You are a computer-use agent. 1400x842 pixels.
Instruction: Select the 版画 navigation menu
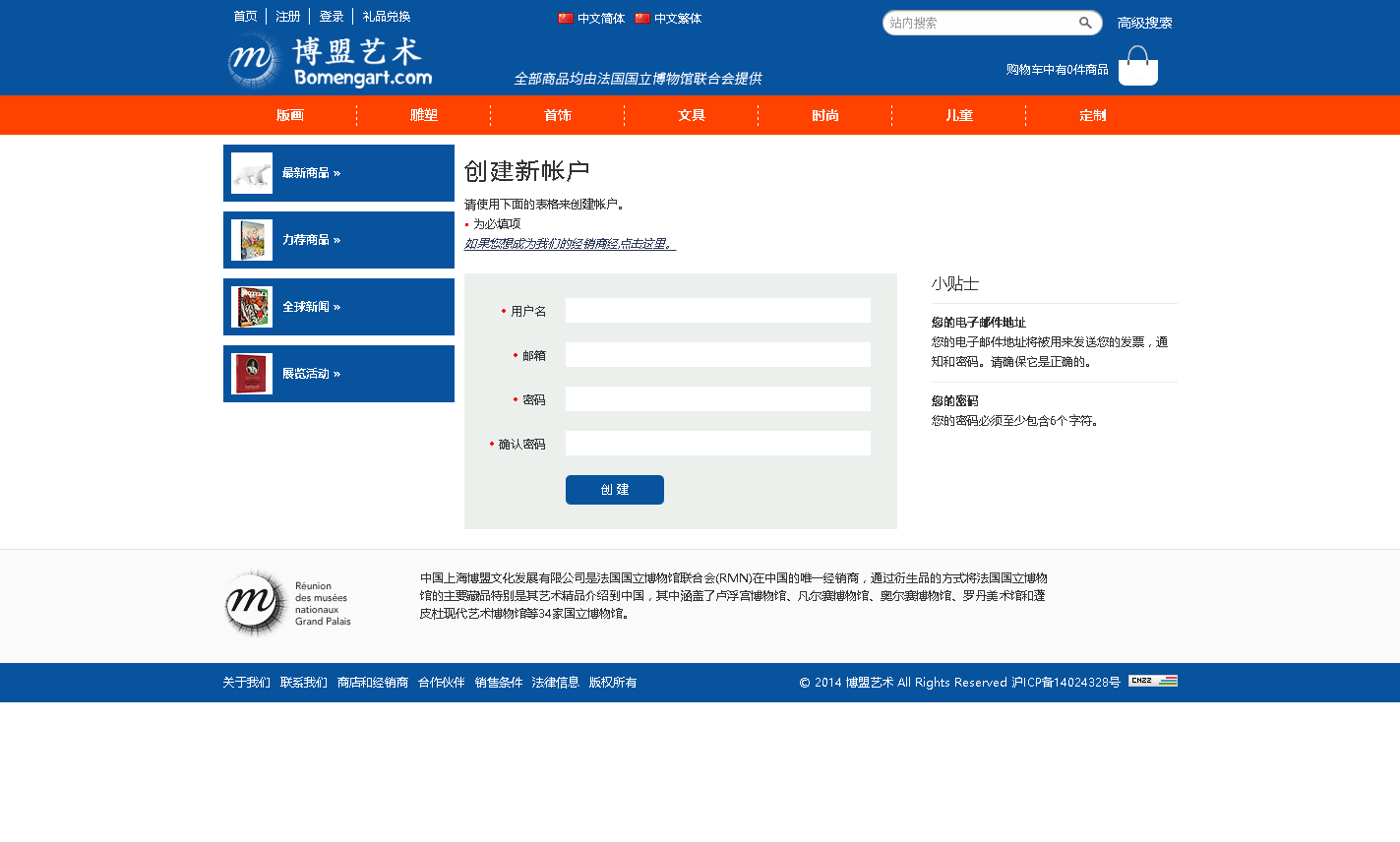290,116
